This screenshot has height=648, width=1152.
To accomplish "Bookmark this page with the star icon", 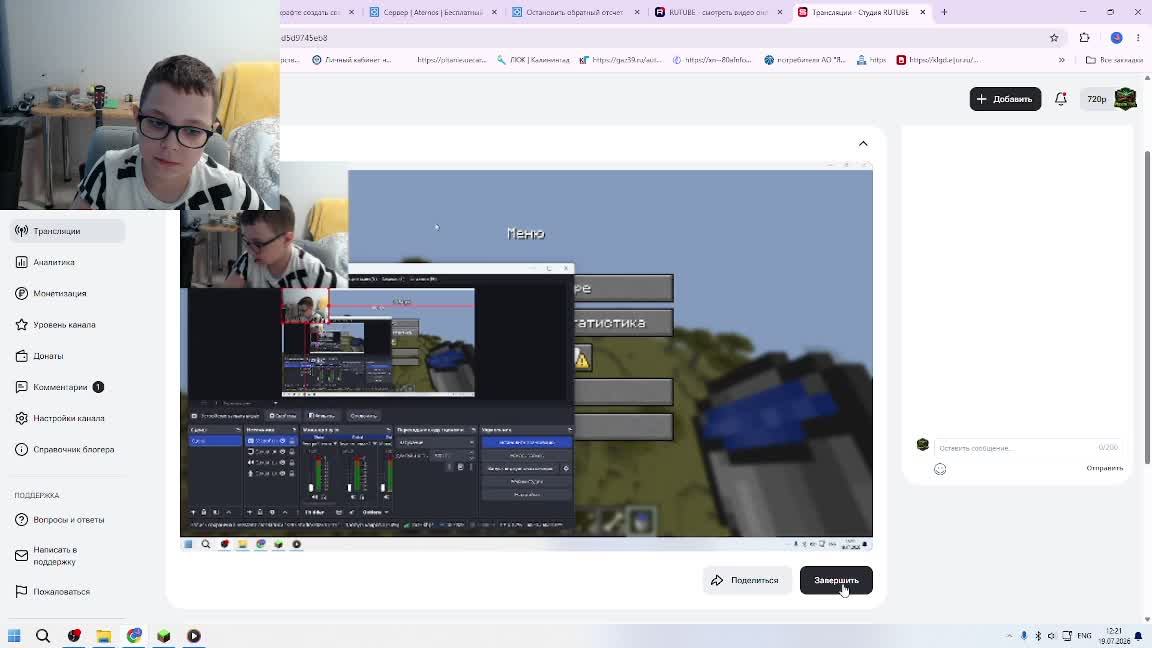I will tap(1054, 37).
